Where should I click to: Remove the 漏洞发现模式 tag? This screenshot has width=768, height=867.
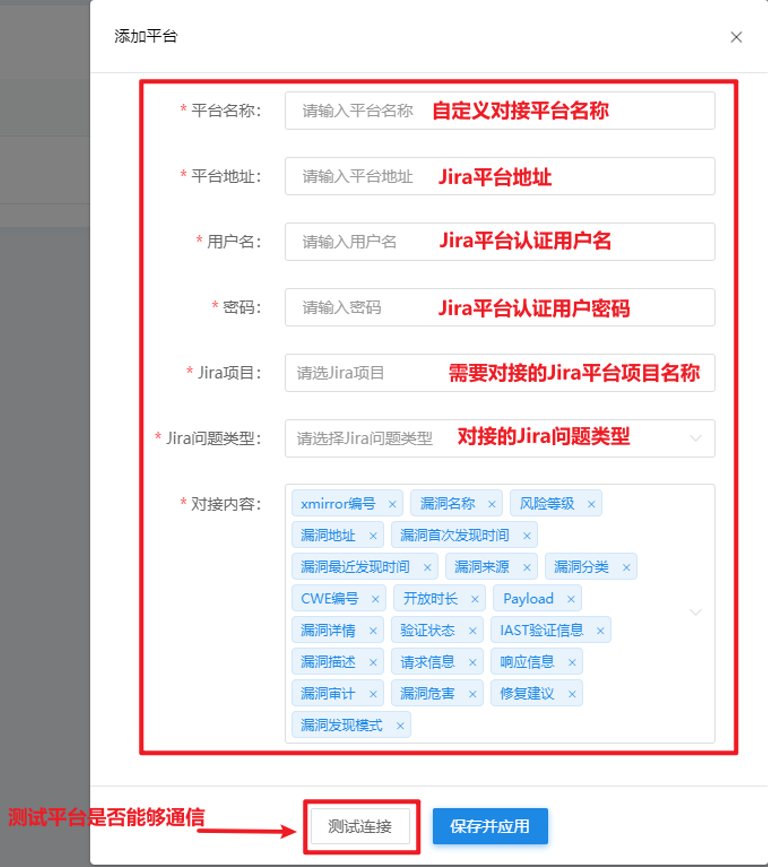click(400, 725)
